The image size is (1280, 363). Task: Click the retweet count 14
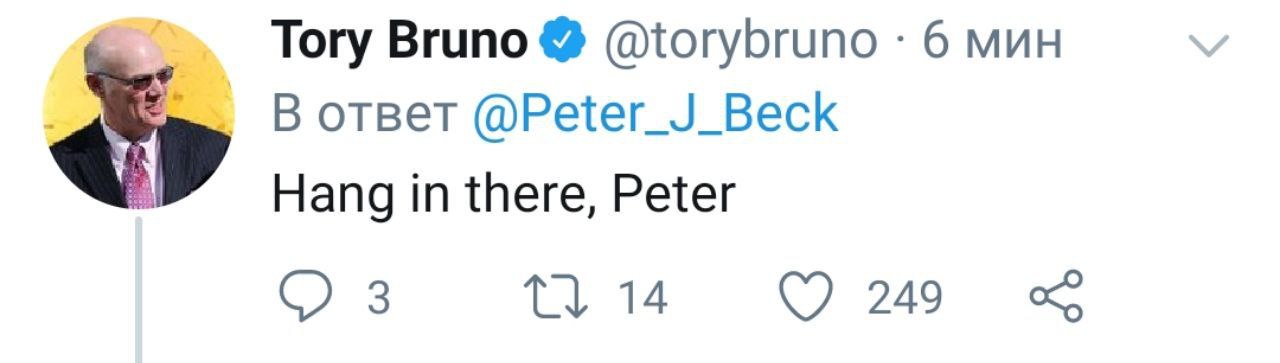click(640, 298)
